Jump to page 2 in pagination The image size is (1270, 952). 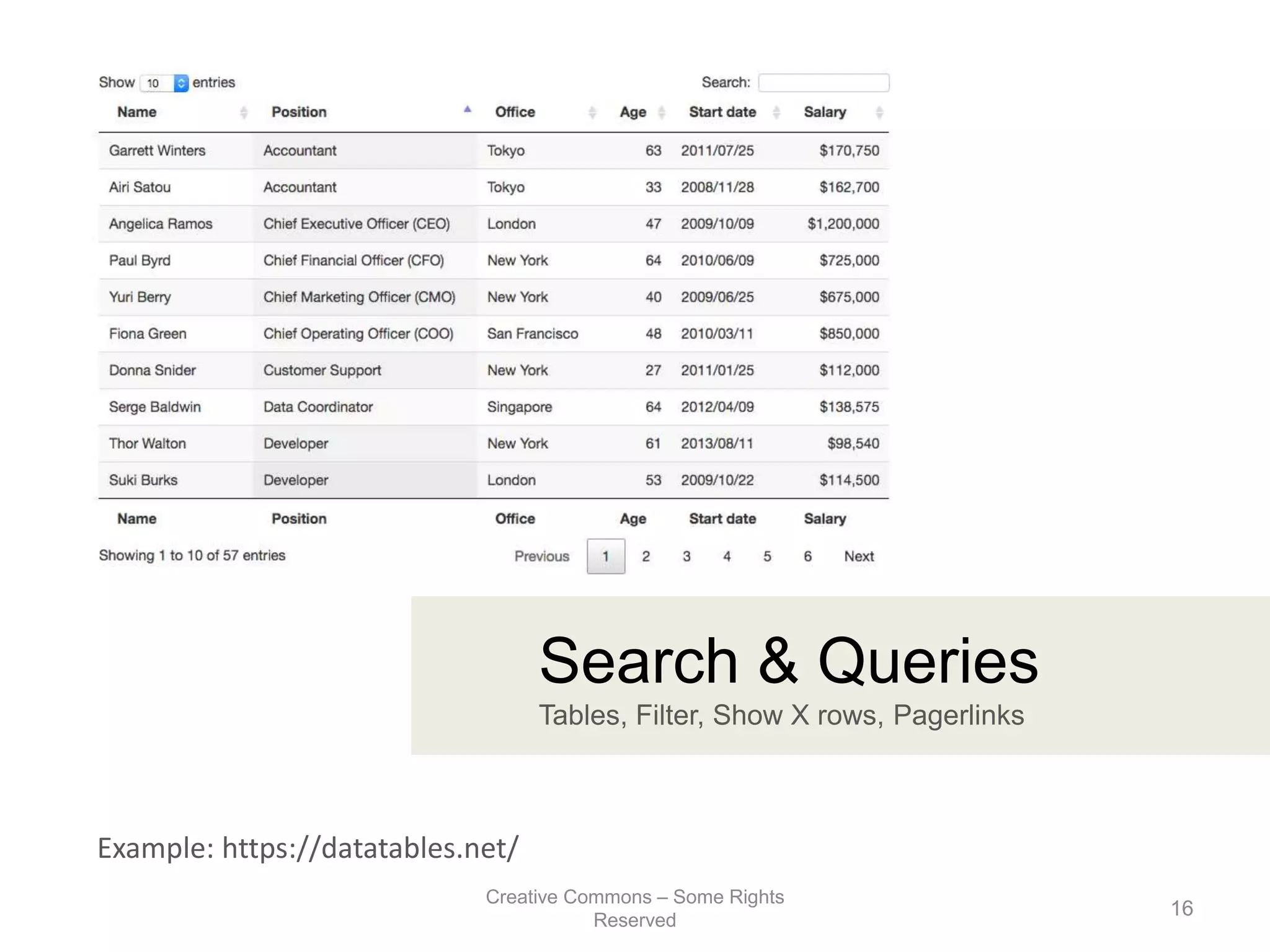tap(646, 557)
